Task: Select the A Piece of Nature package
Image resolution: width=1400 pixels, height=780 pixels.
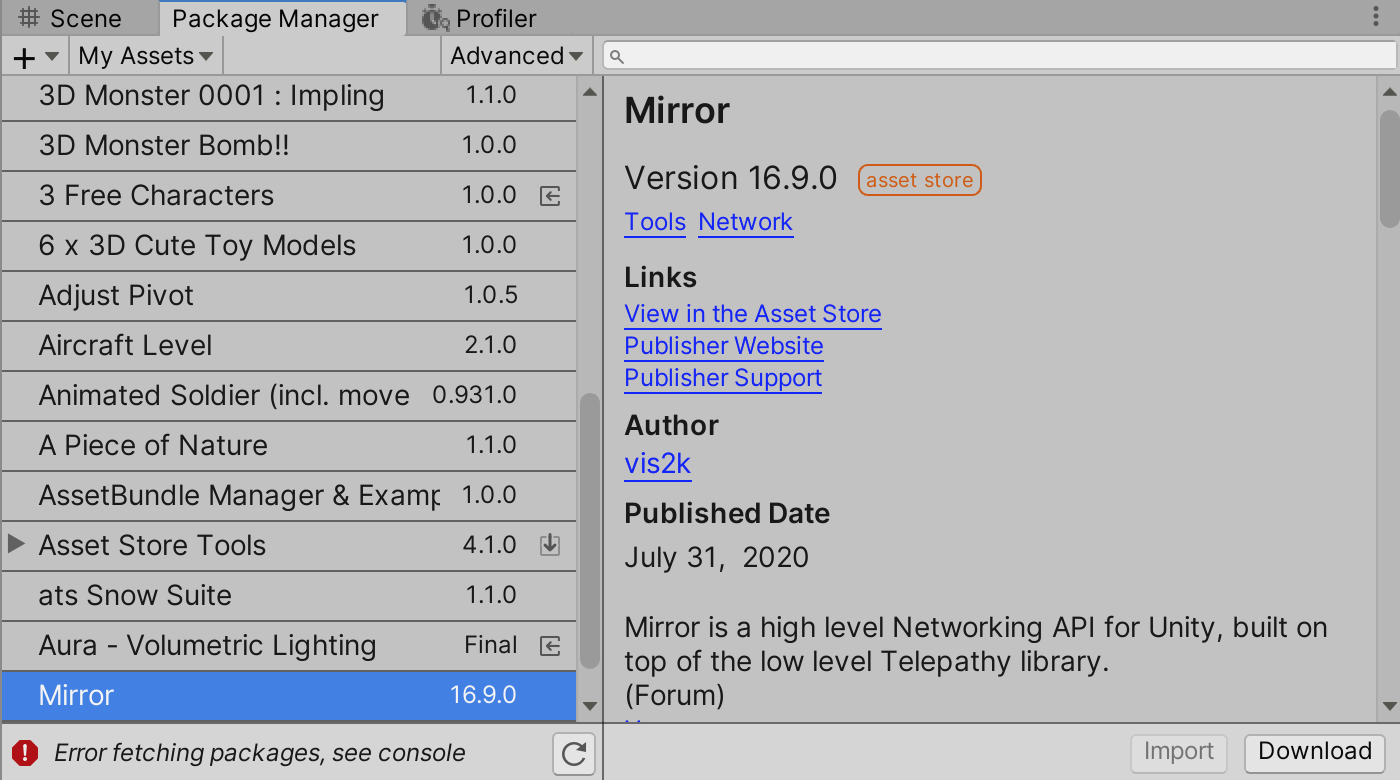Action: point(289,446)
